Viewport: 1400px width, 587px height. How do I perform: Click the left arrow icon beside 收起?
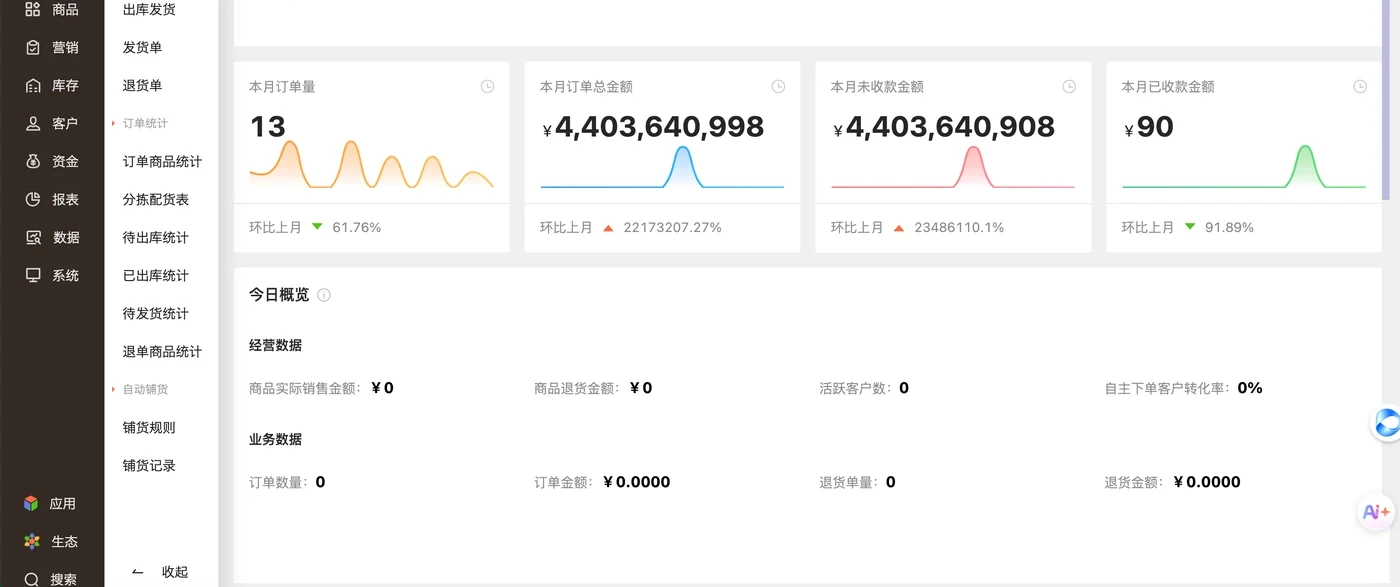pos(138,572)
